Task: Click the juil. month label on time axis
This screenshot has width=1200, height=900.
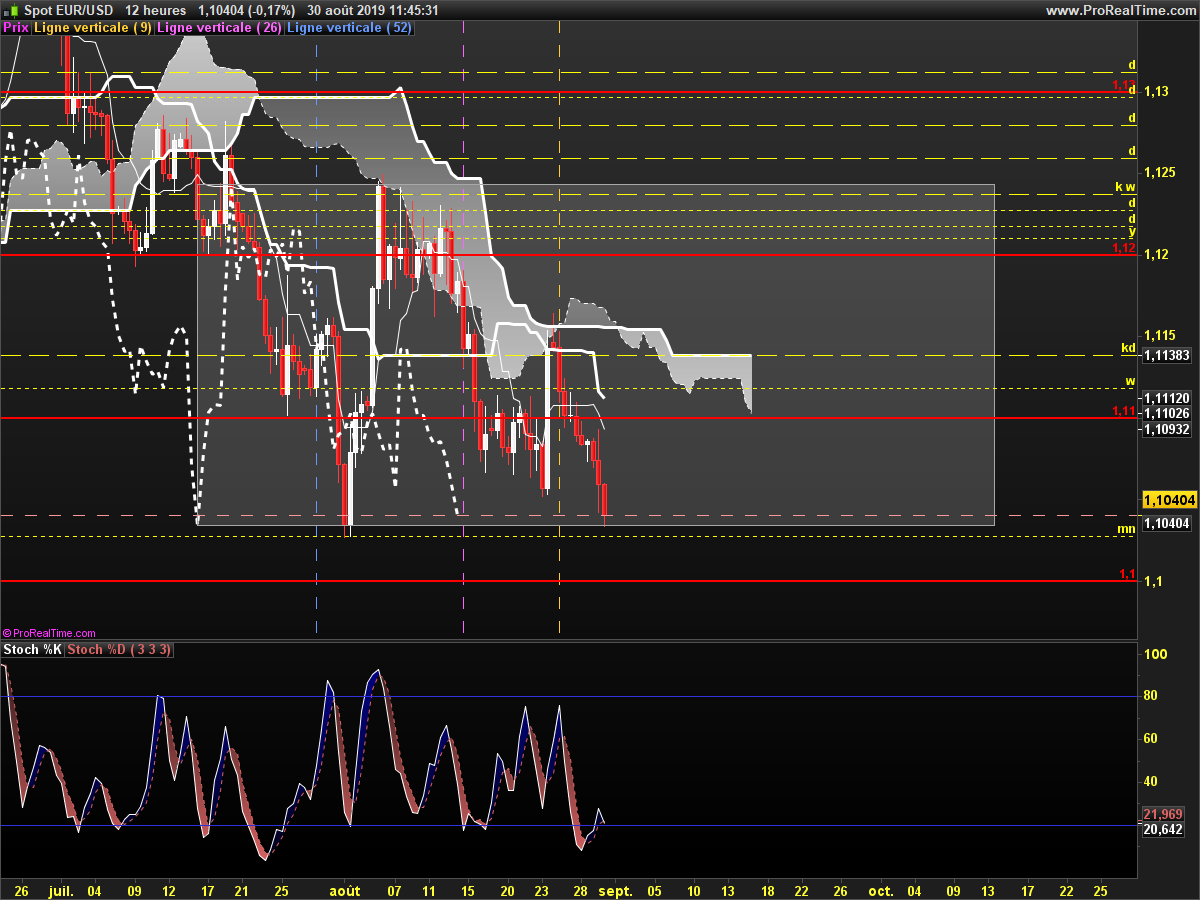Action: [x=61, y=889]
